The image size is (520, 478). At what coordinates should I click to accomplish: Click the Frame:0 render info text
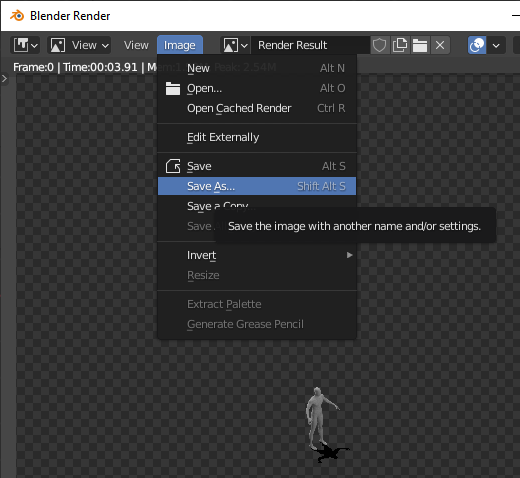coord(33,67)
